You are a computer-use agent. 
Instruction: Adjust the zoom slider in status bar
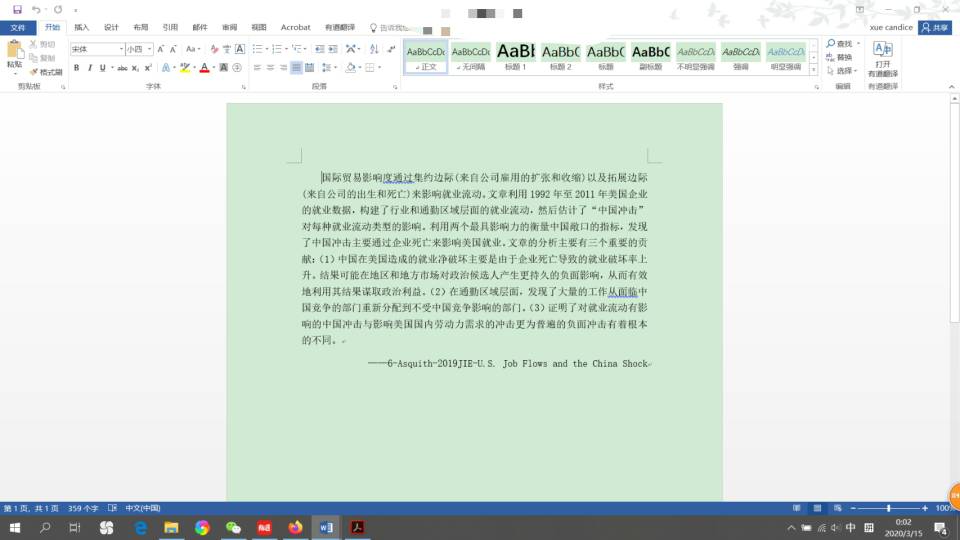pos(888,508)
